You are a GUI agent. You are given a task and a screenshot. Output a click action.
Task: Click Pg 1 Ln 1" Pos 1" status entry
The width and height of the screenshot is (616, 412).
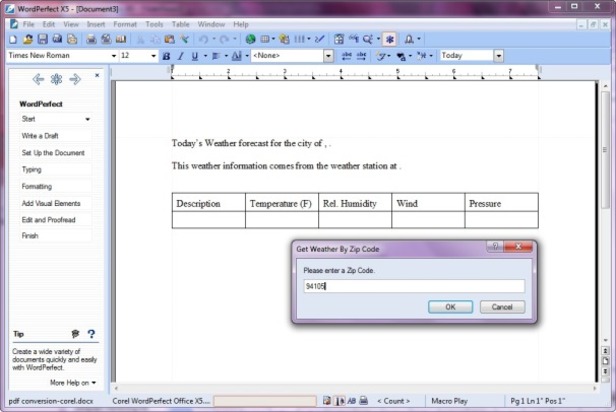click(537, 401)
